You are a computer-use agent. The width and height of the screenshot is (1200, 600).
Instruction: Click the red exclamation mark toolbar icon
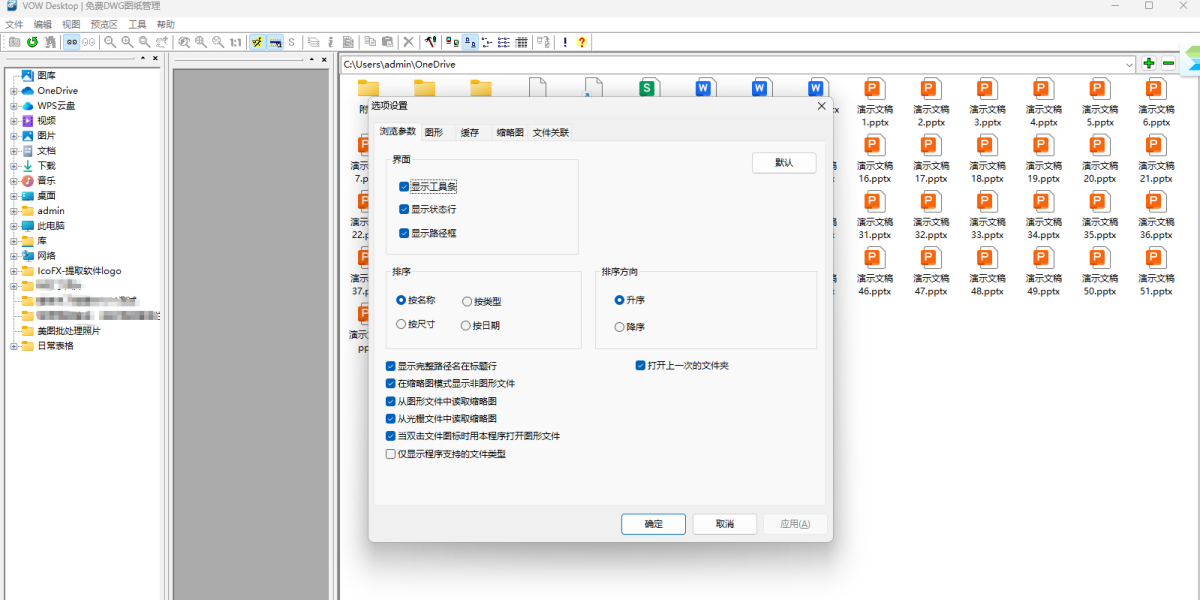[565, 42]
